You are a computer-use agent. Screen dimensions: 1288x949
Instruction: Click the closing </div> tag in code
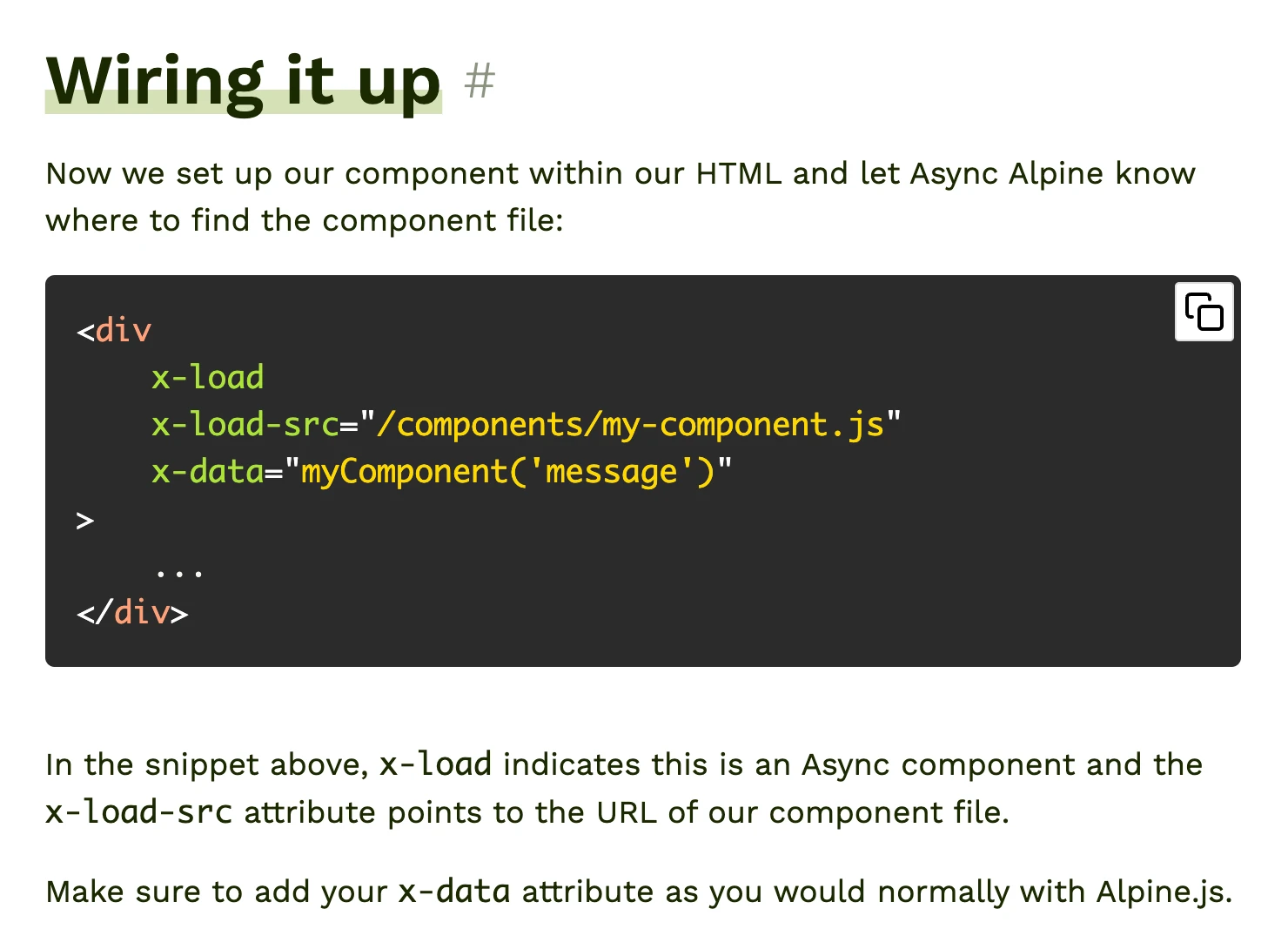point(132,613)
